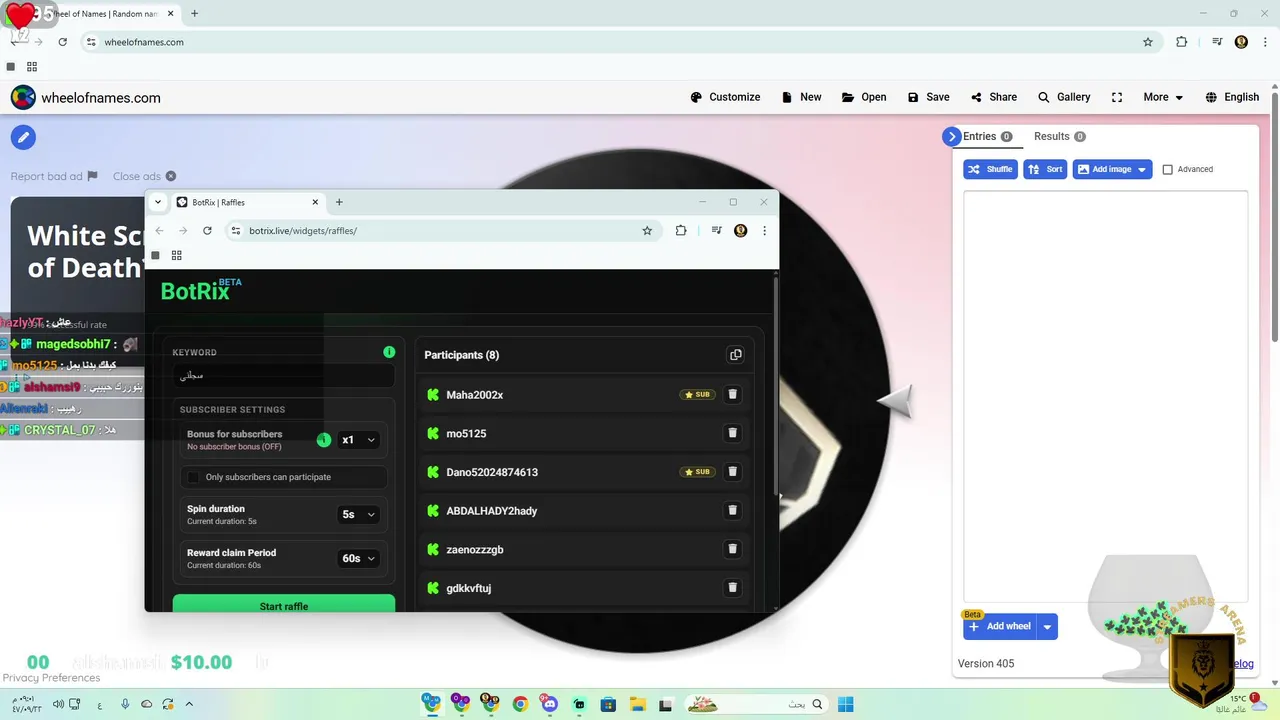Screen dimensions: 1280x720
Task: Bookmark wheelofnames.com with star icon
Action: pos(1148,42)
